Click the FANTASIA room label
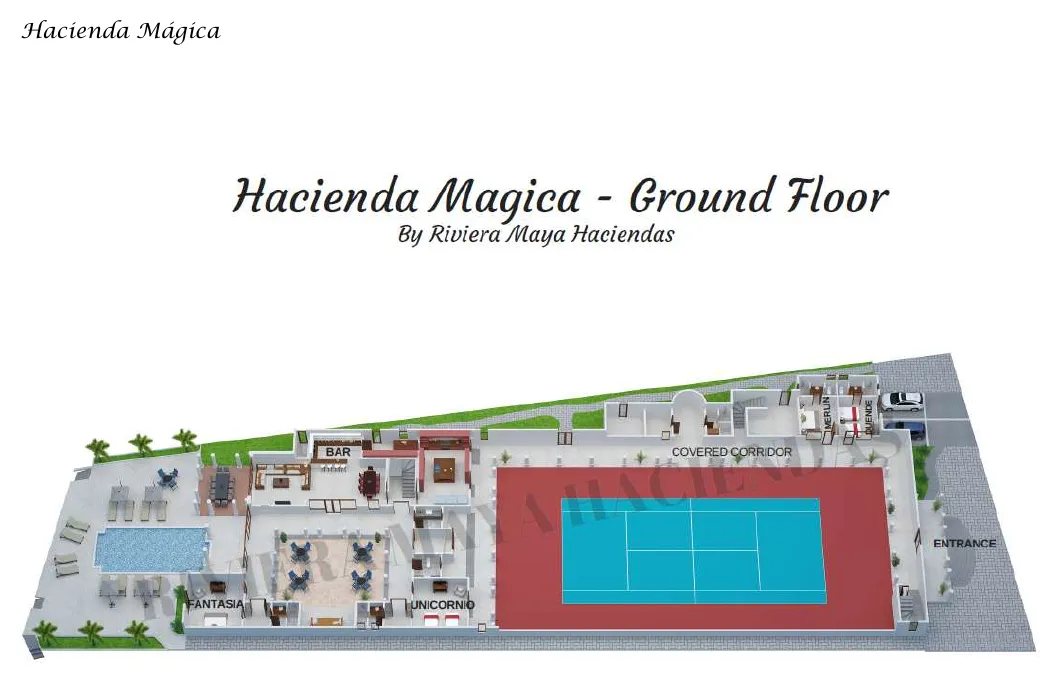Image resolution: width=1060 pixels, height=683 pixels. click(x=216, y=604)
